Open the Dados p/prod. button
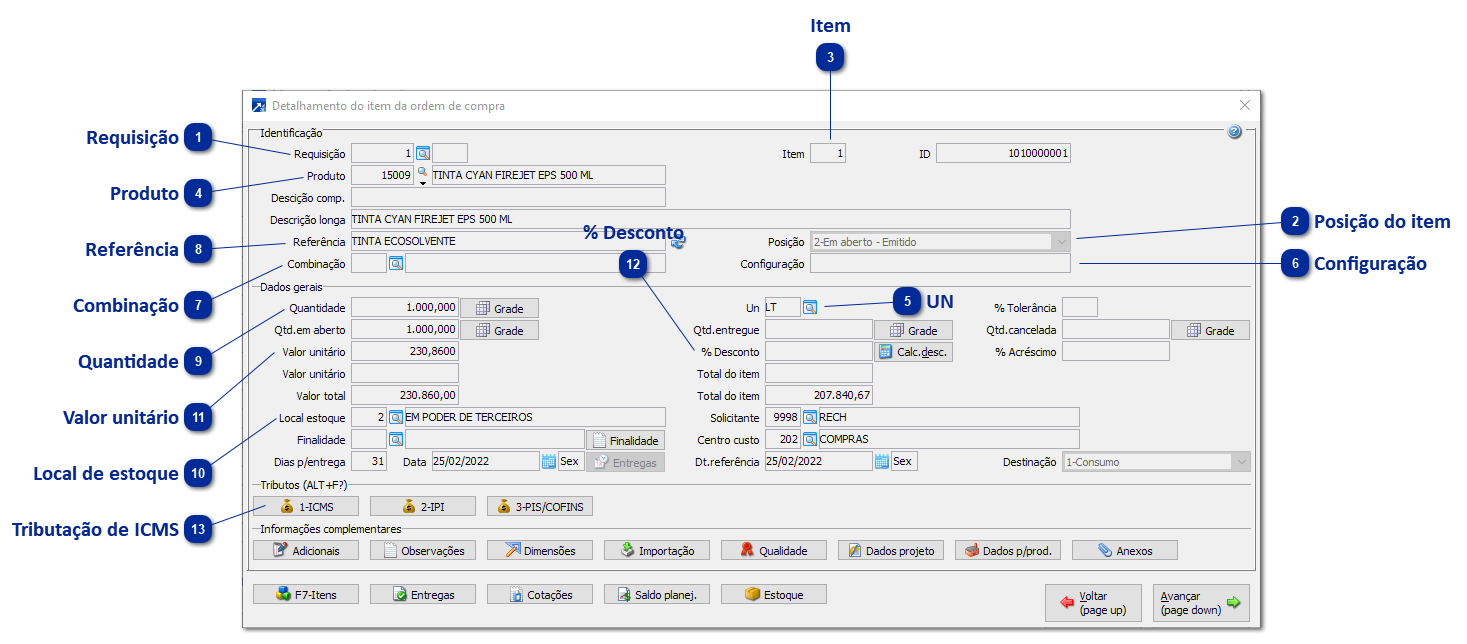This screenshot has width=1467, height=644. tap(1008, 550)
